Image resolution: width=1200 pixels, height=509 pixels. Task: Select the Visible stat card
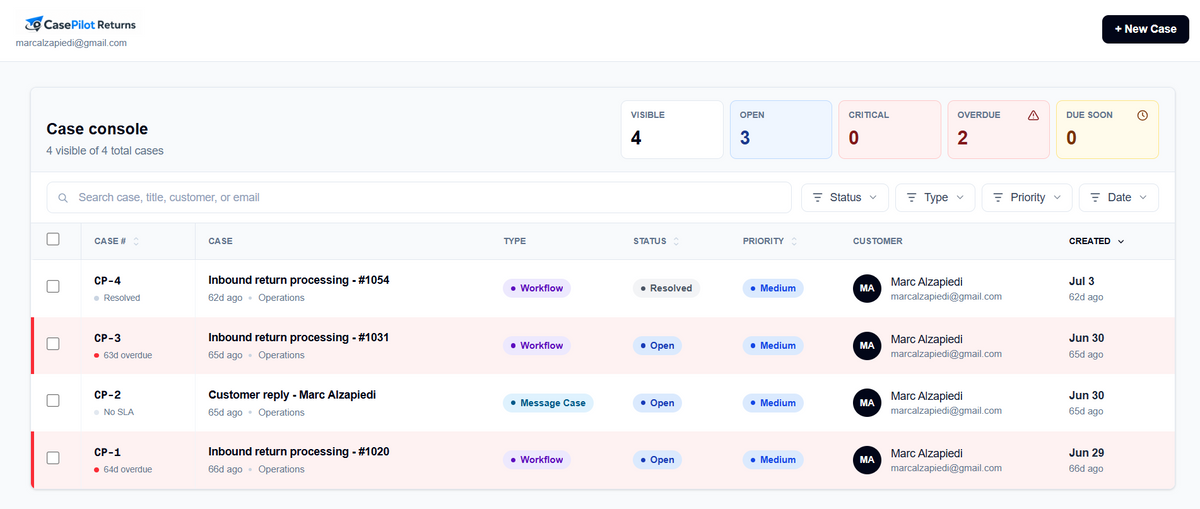pyautogui.click(x=672, y=129)
